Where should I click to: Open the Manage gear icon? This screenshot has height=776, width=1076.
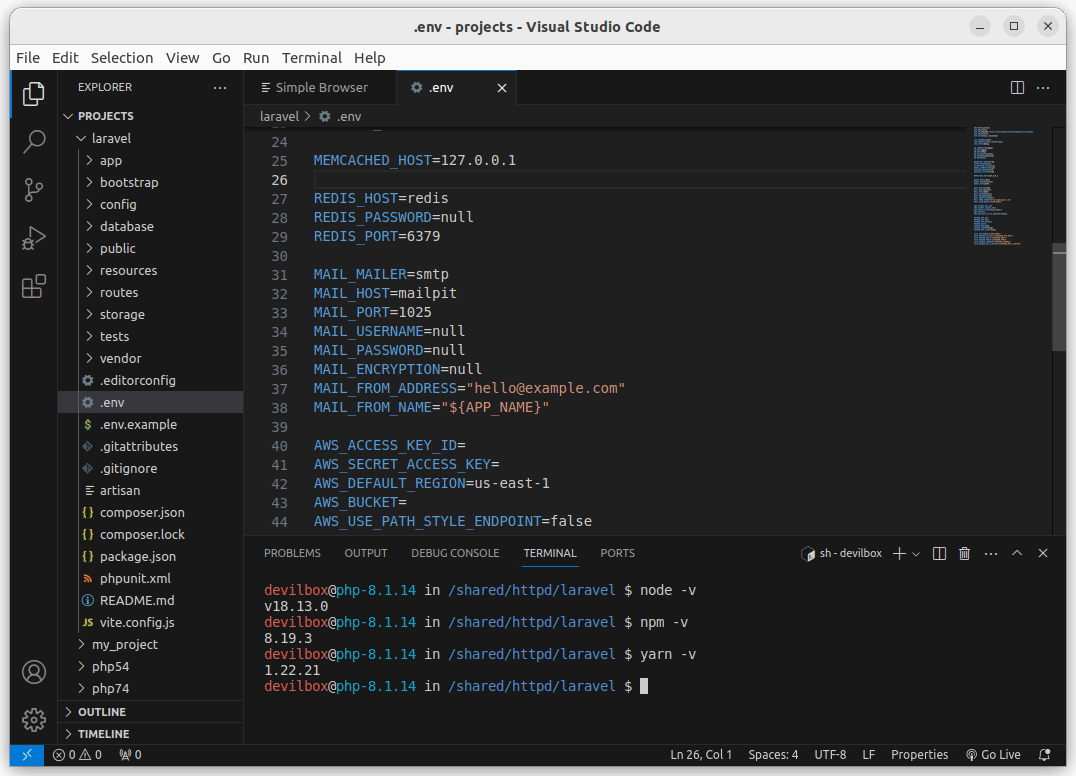point(34,719)
